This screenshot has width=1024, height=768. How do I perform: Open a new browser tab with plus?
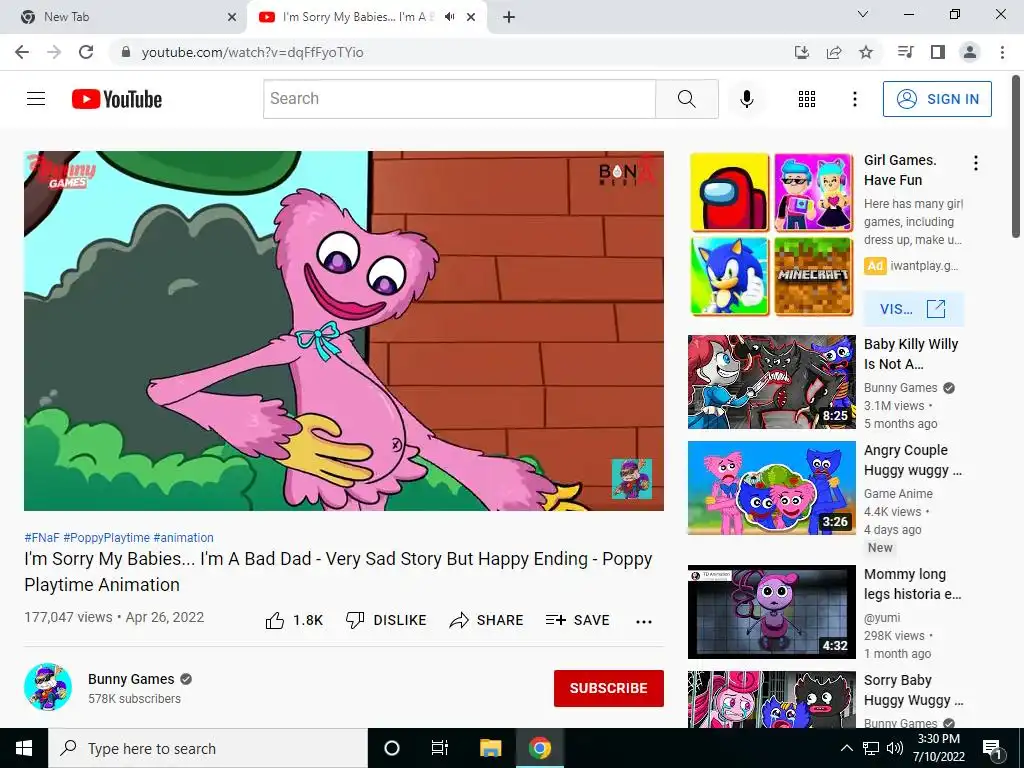(509, 17)
